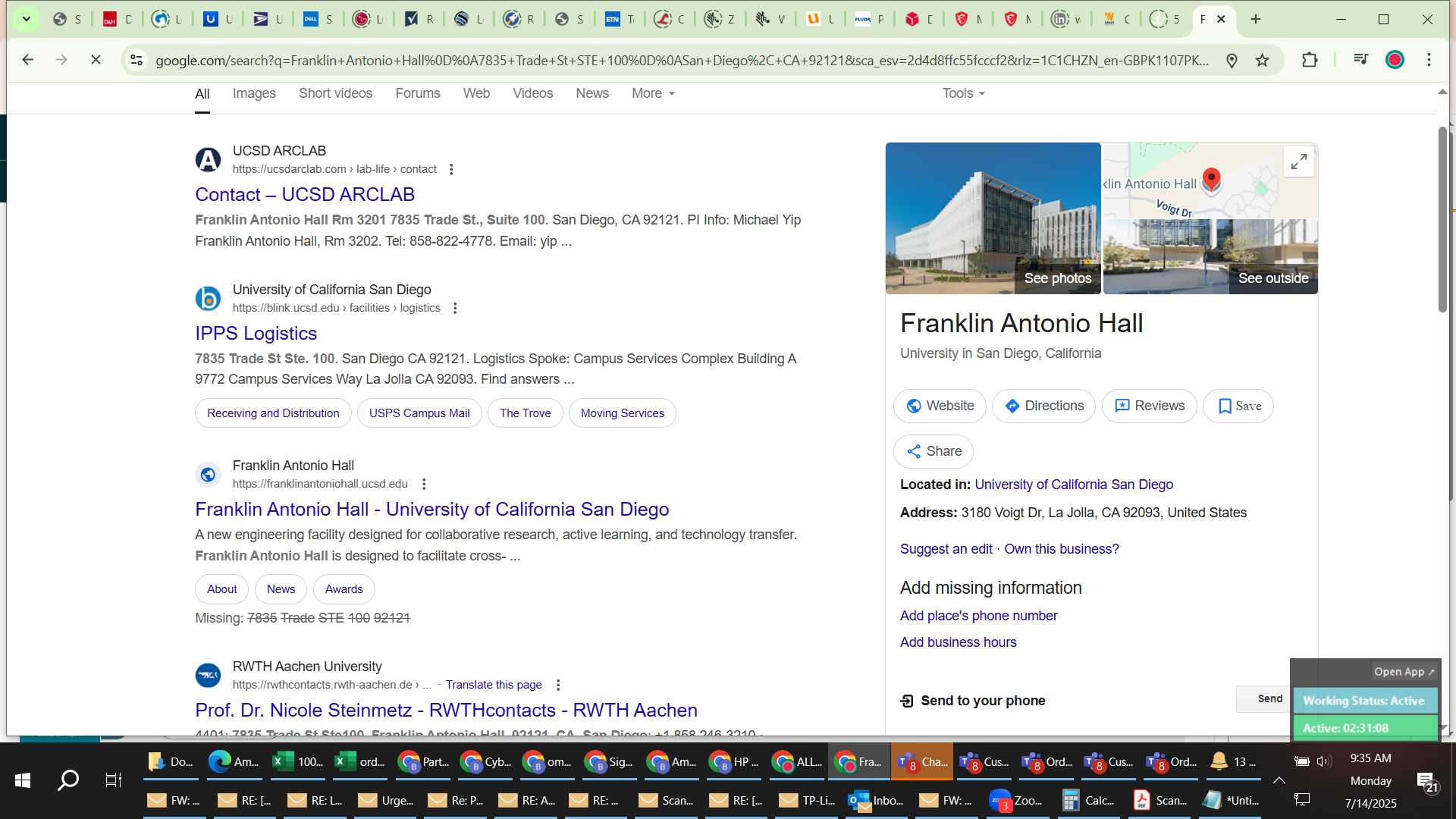Stop page loading with the X icon

(96, 60)
